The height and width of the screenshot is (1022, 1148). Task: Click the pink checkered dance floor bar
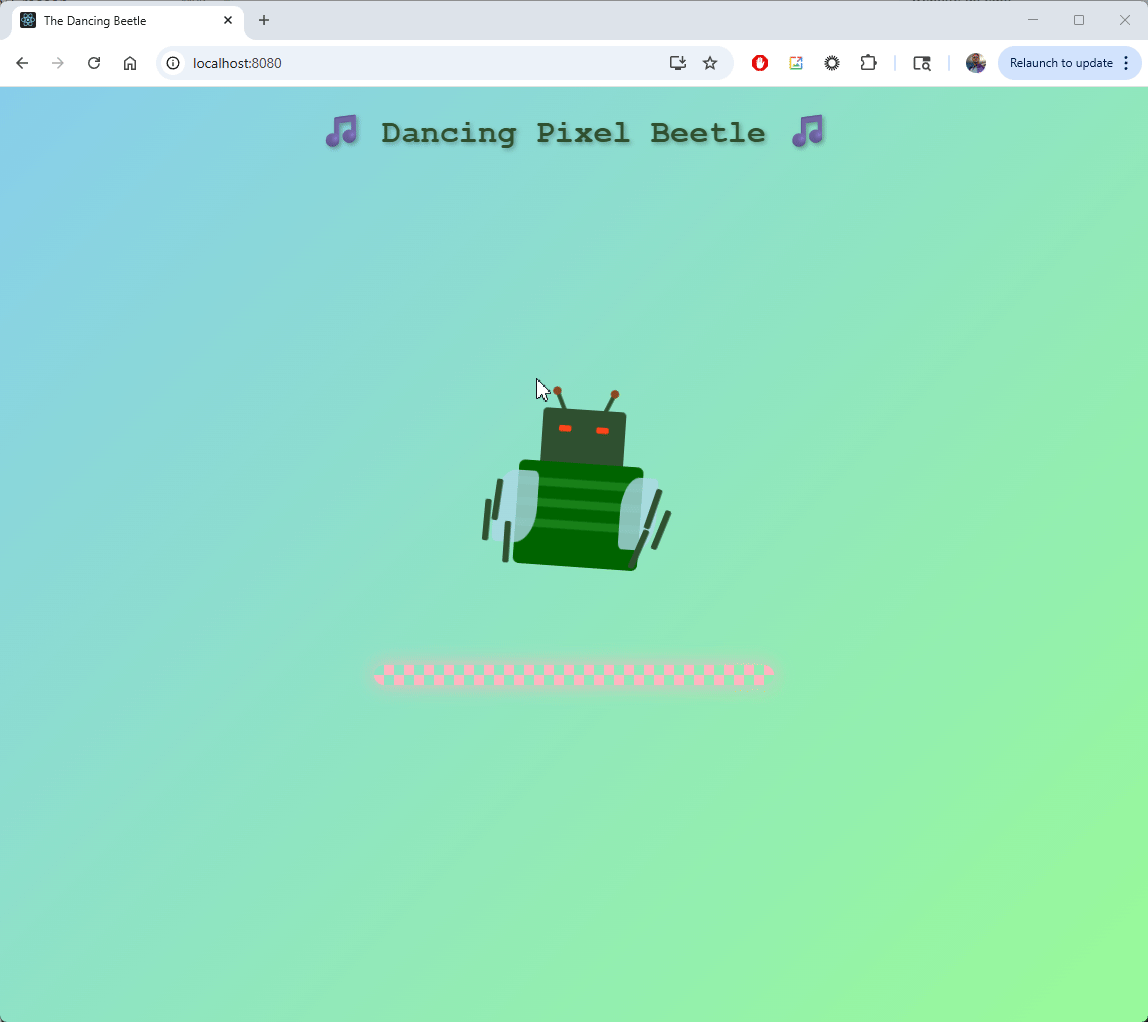click(x=574, y=675)
